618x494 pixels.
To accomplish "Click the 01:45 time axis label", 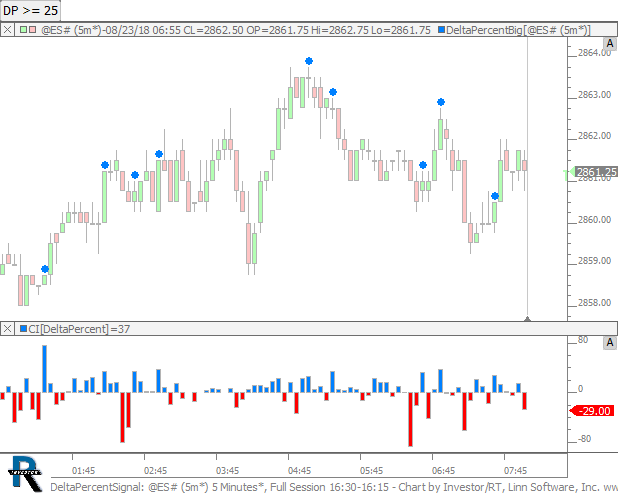I will (x=84, y=470).
